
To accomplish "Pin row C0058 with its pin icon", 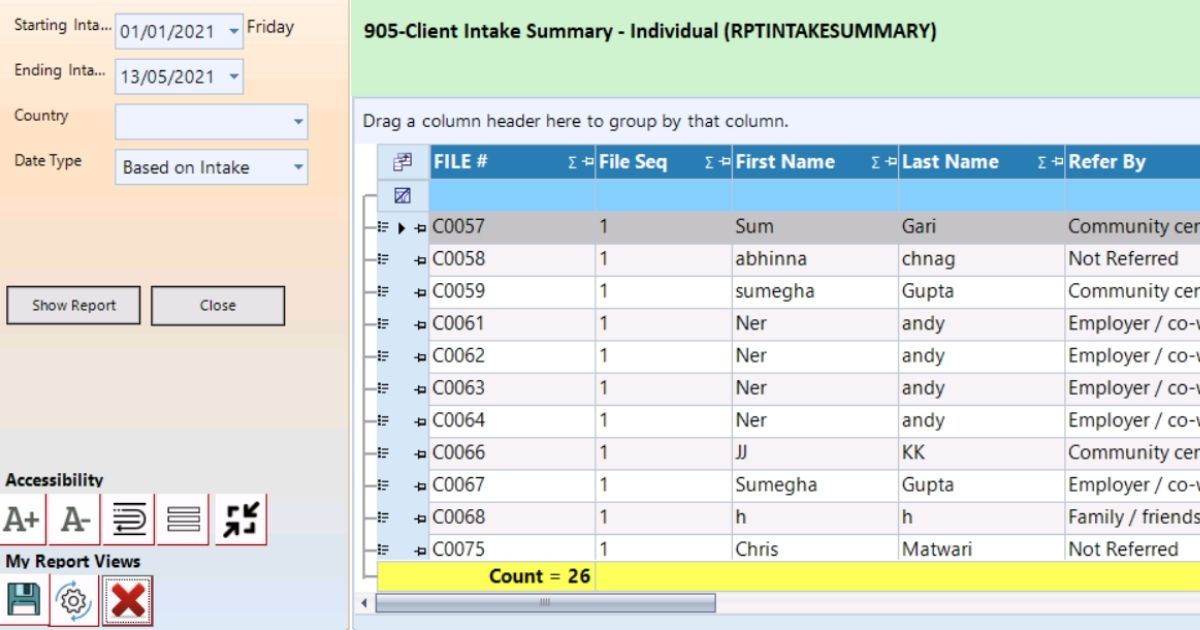I will (x=420, y=258).
